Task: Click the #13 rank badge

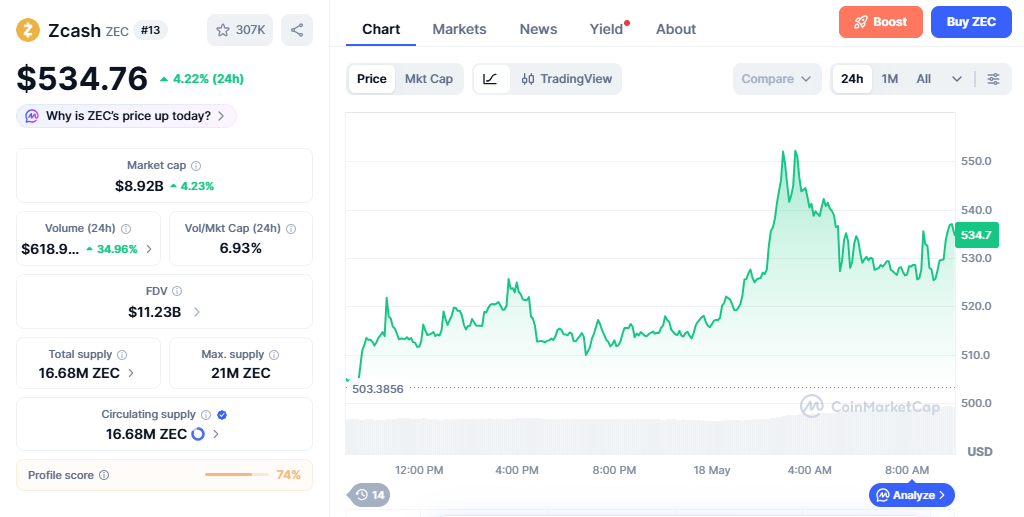Action: pyautogui.click(x=151, y=30)
